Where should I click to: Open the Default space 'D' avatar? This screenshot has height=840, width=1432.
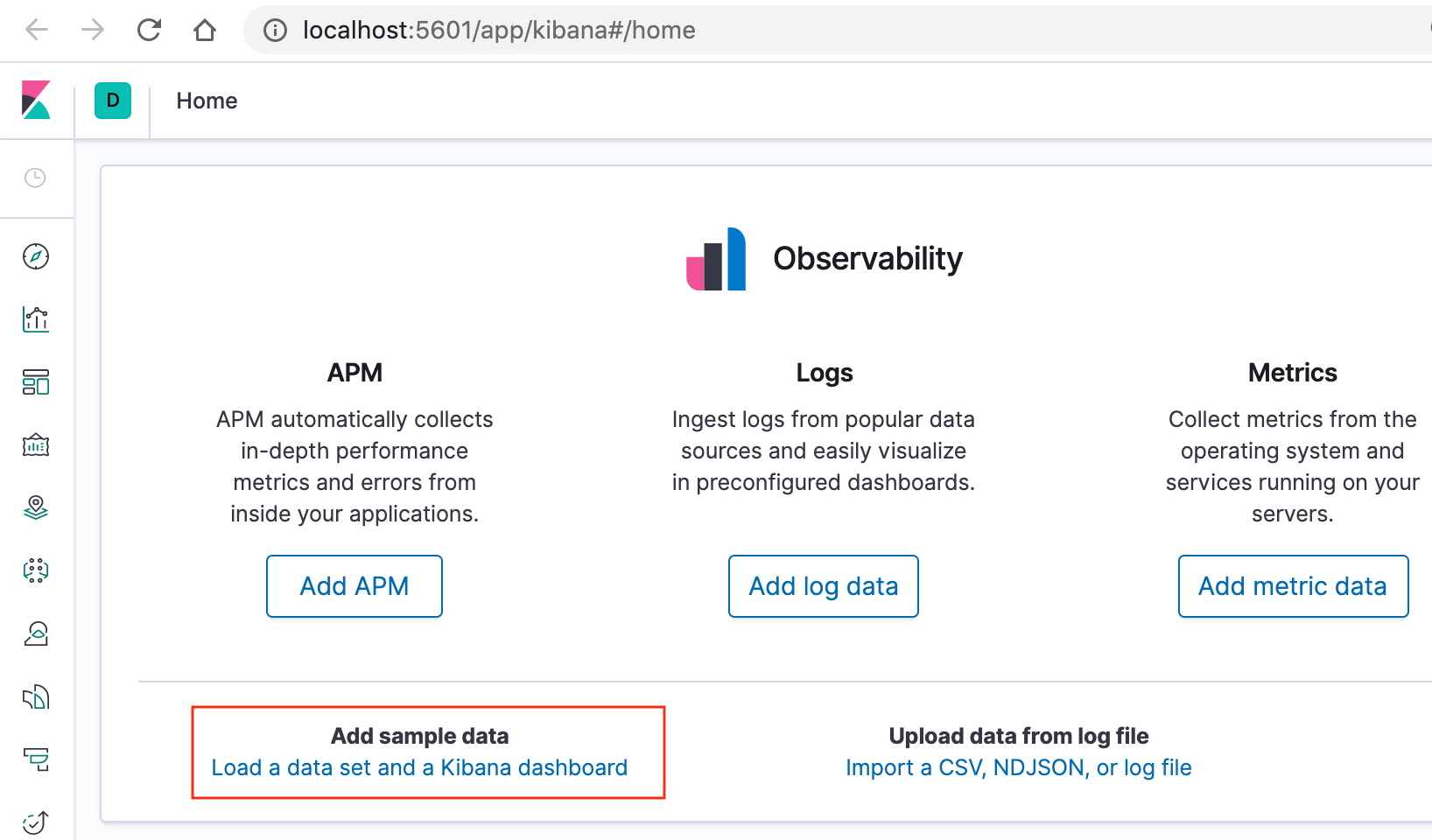(x=113, y=101)
